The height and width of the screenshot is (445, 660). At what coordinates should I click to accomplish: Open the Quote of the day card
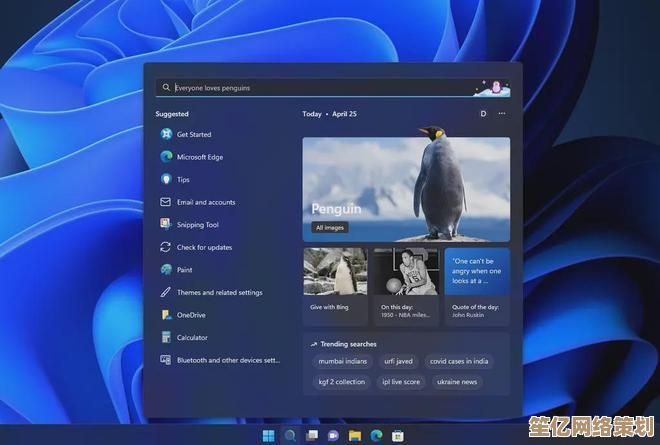coord(476,285)
